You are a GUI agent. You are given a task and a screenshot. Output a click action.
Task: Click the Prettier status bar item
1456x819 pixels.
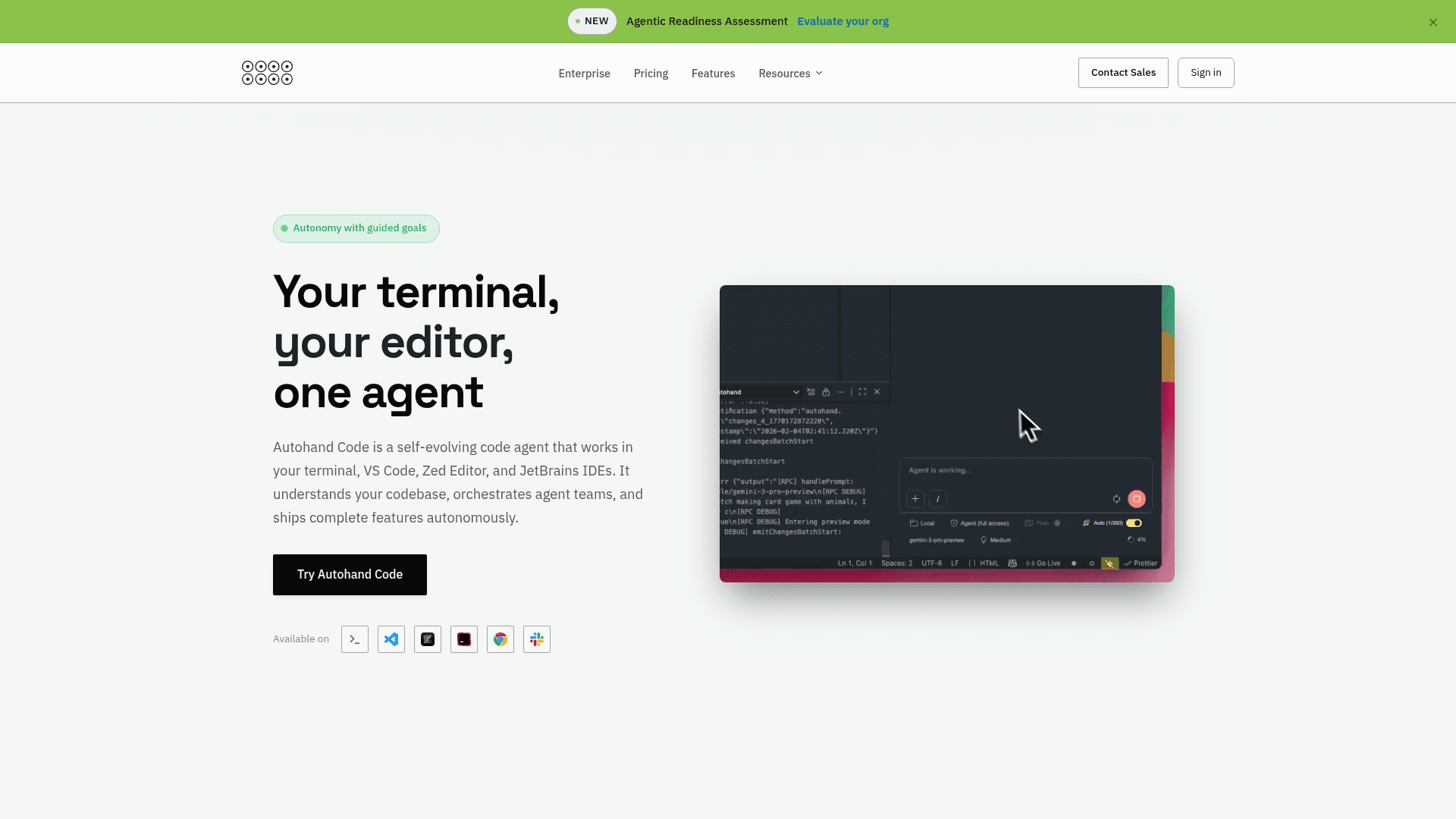pyautogui.click(x=1141, y=563)
